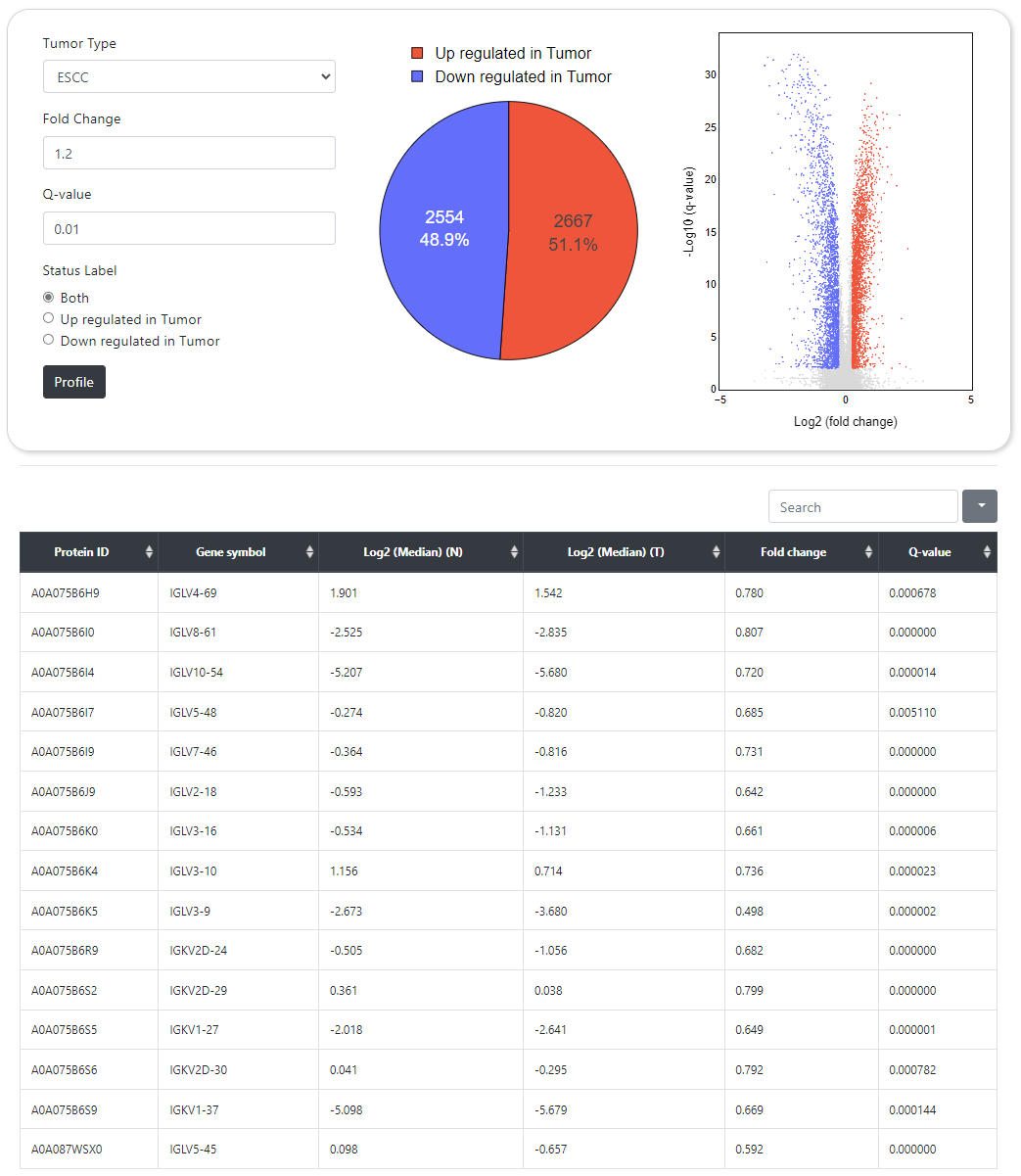The image size is (1021, 1176).
Task: Focus the Q-value input field
Action: [x=189, y=229]
